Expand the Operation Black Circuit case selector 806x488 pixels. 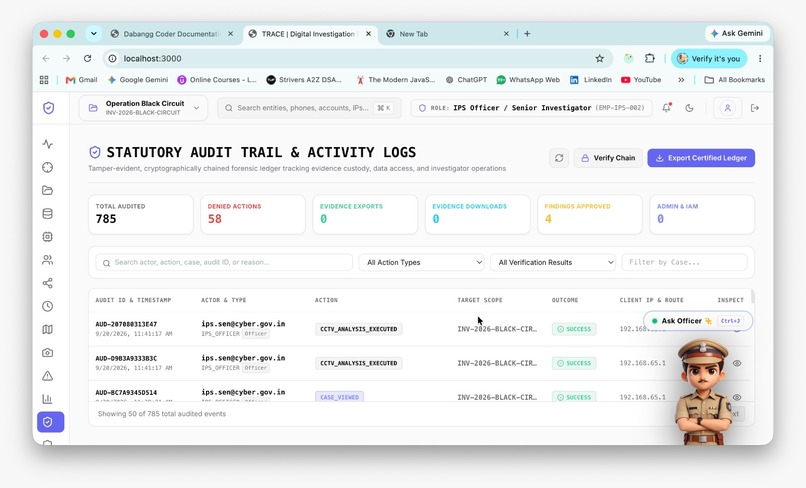coord(143,108)
